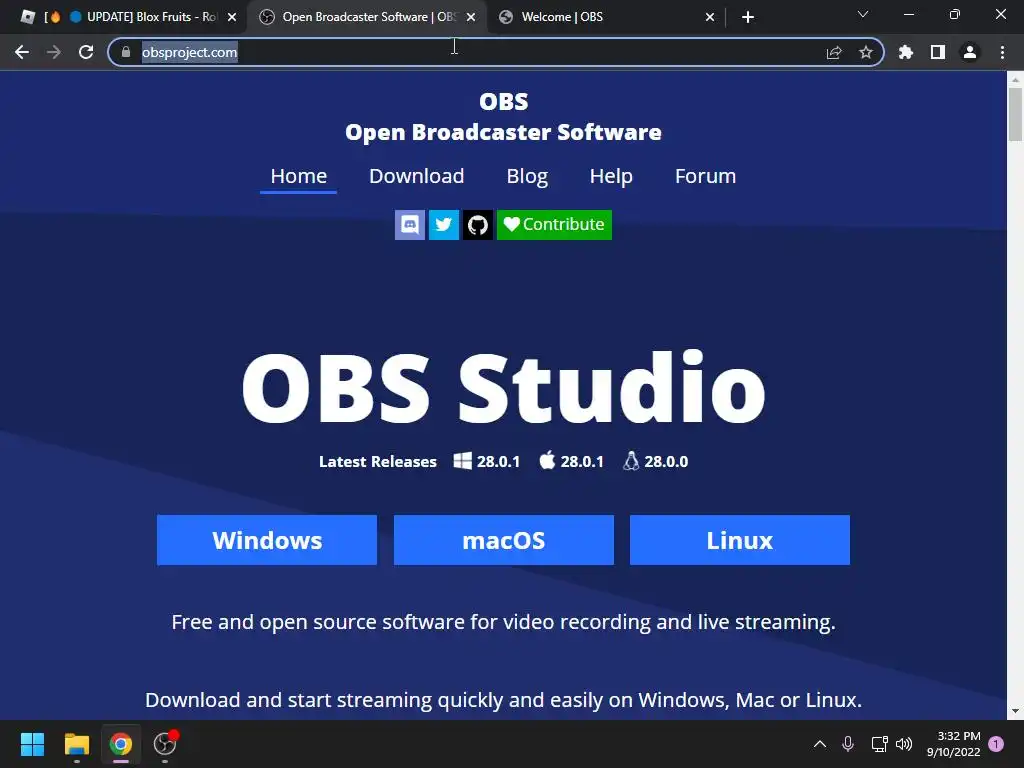Click the scrollbar down arrow
This screenshot has height=768, width=1024.
pyautogui.click(x=1015, y=711)
